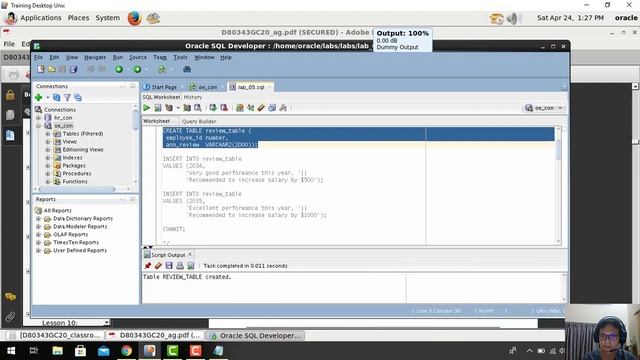Viewport: 640px width, 360px height.
Task: Open the Source menu
Action: [138, 58]
